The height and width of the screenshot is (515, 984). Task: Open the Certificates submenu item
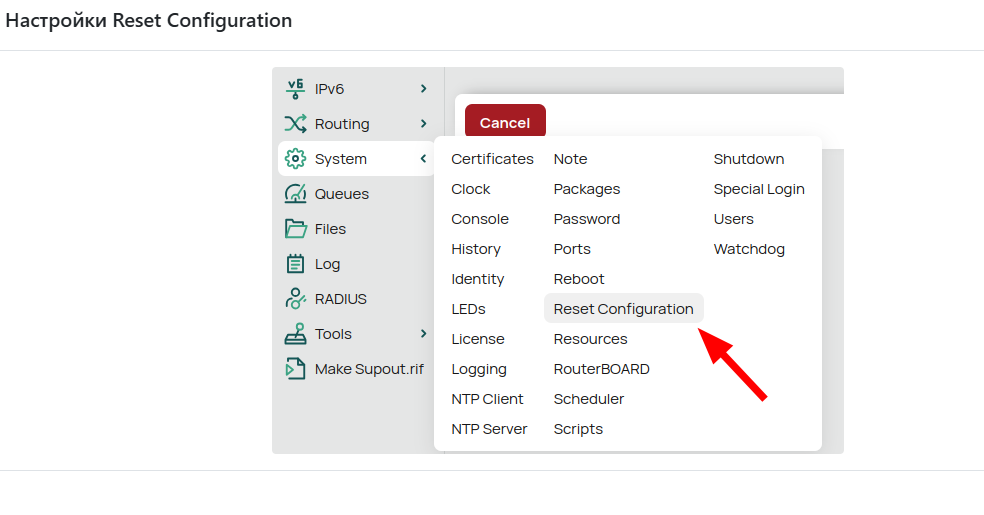(492, 159)
